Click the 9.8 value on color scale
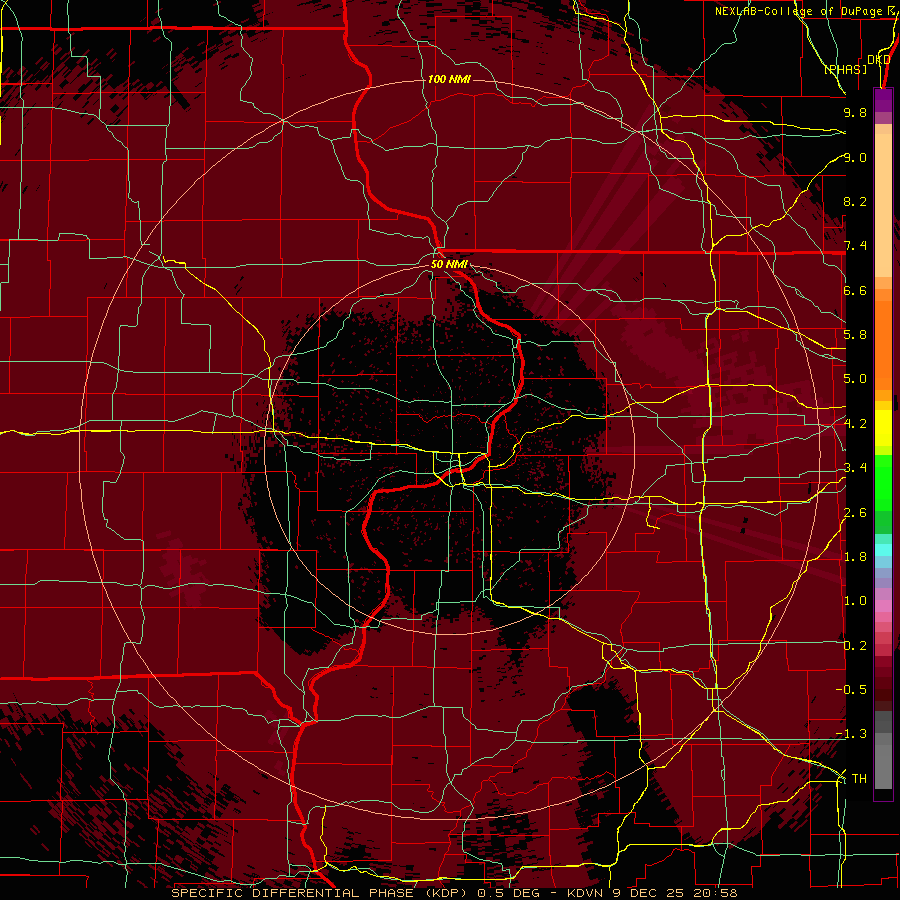Image resolution: width=900 pixels, height=900 pixels. 855,112
